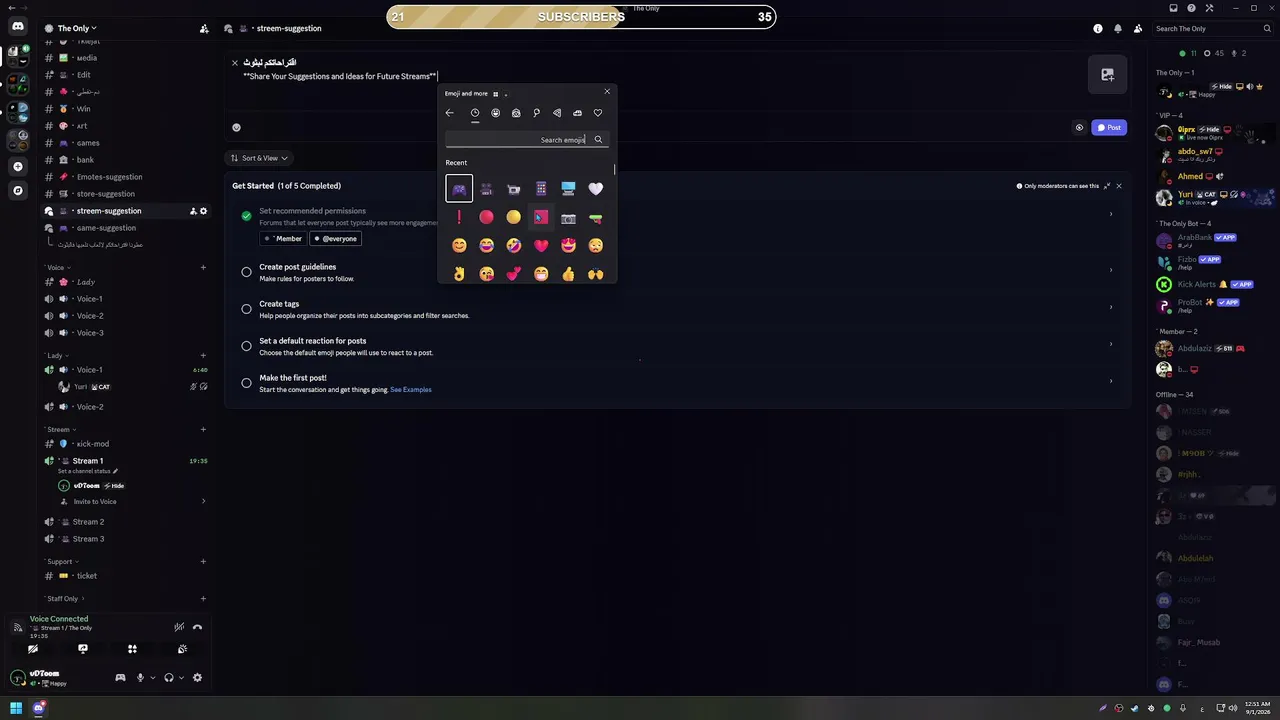Viewport: 1280px width, 720px height.
Task: Open the help question mark icon
Action: pyautogui.click(x=1190, y=8)
